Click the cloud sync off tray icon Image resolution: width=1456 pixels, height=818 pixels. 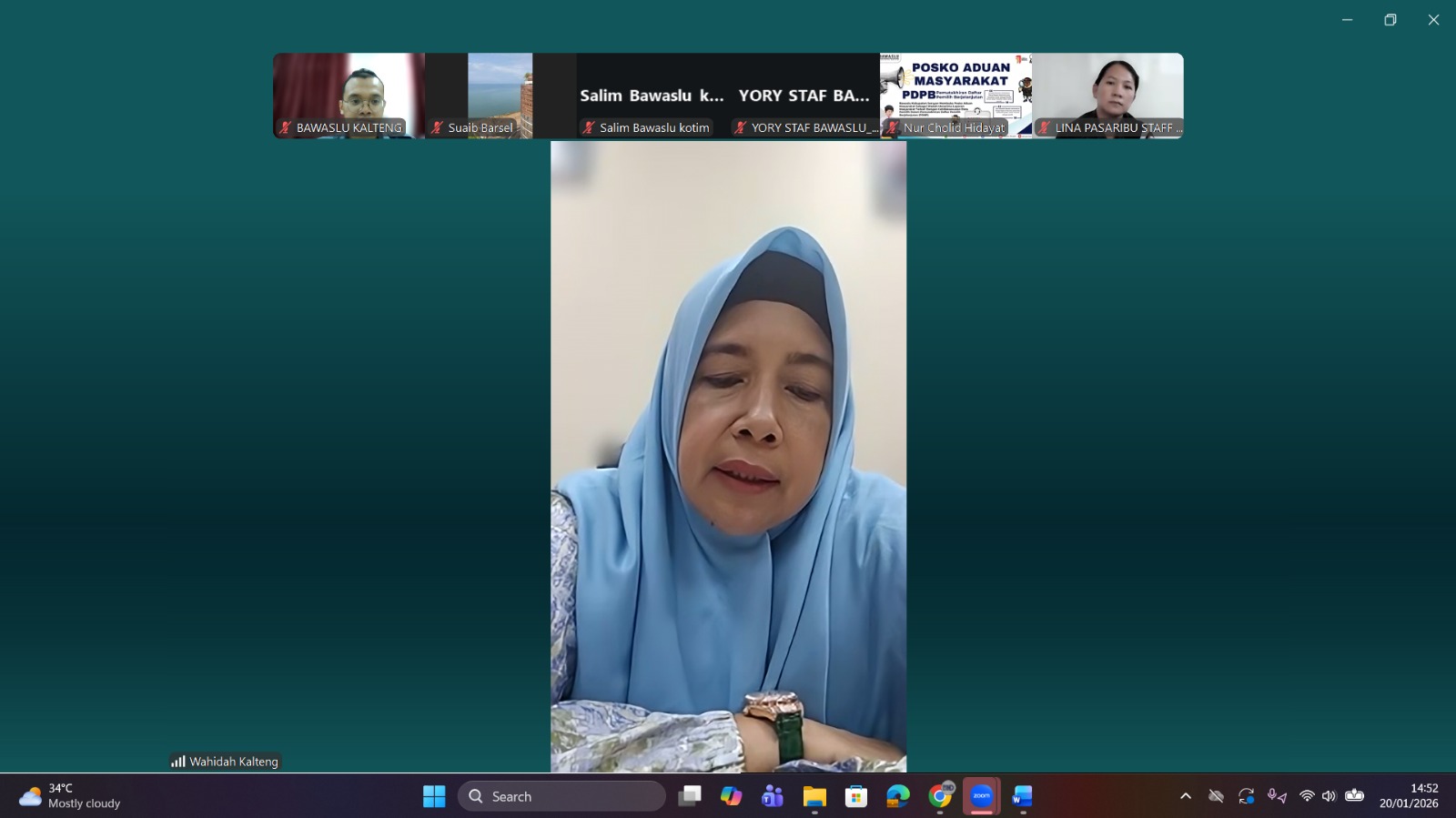click(x=1216, y=796)
